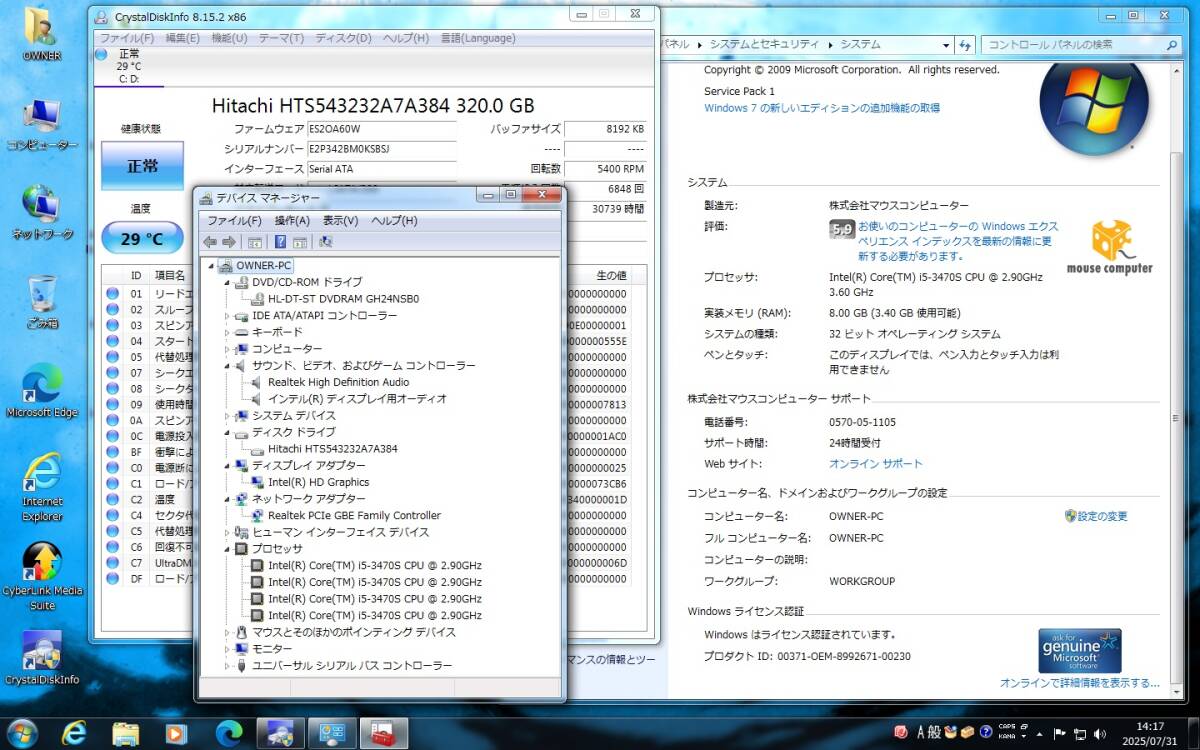The image size is (1200, 750).
Task: Open Internet Explorer from taskbar
Action: (x=73, y=733)
